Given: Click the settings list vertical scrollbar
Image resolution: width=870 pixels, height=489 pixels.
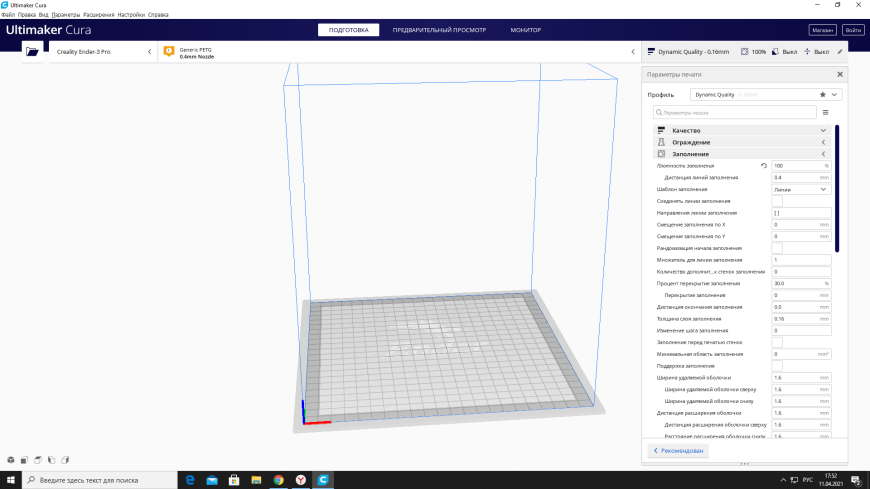Looking at the screenshot, I should coord(837,189).
